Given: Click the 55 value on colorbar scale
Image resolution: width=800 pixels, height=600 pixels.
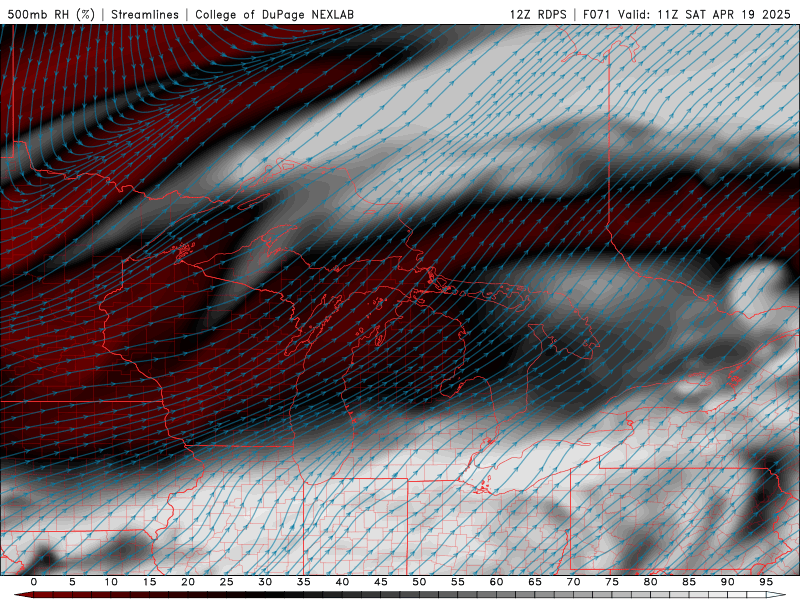Looking at the screenshot, I should (x=458, y=582).
